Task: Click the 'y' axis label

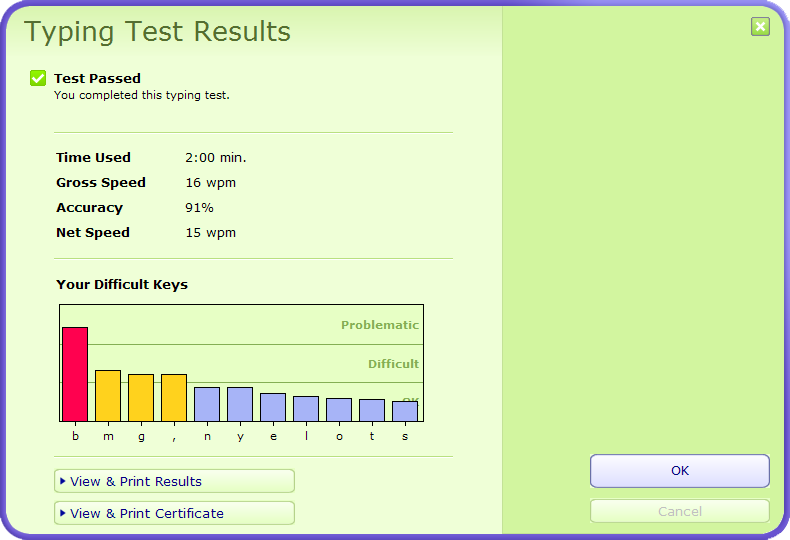Action: tap(240, 437)
